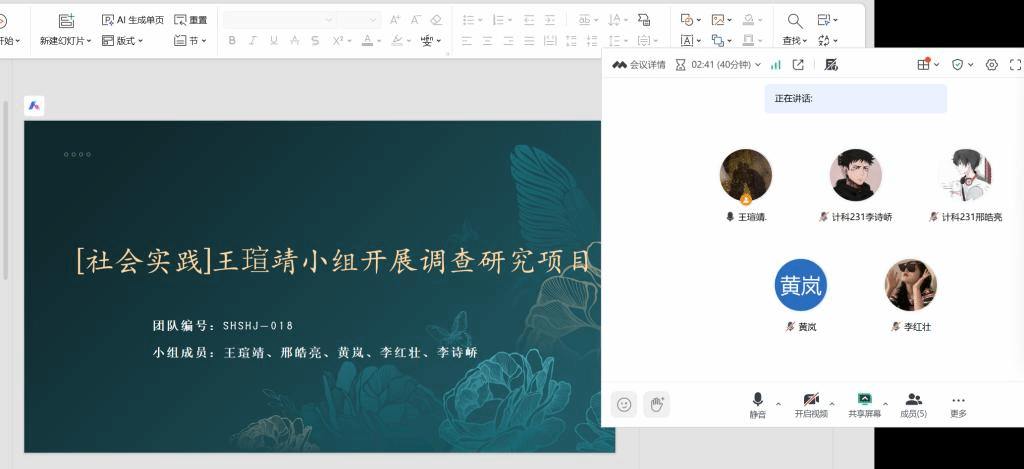Open 会议详情 meeting details
This screenshot has height=469, width=1024.
tap(639, 64)
